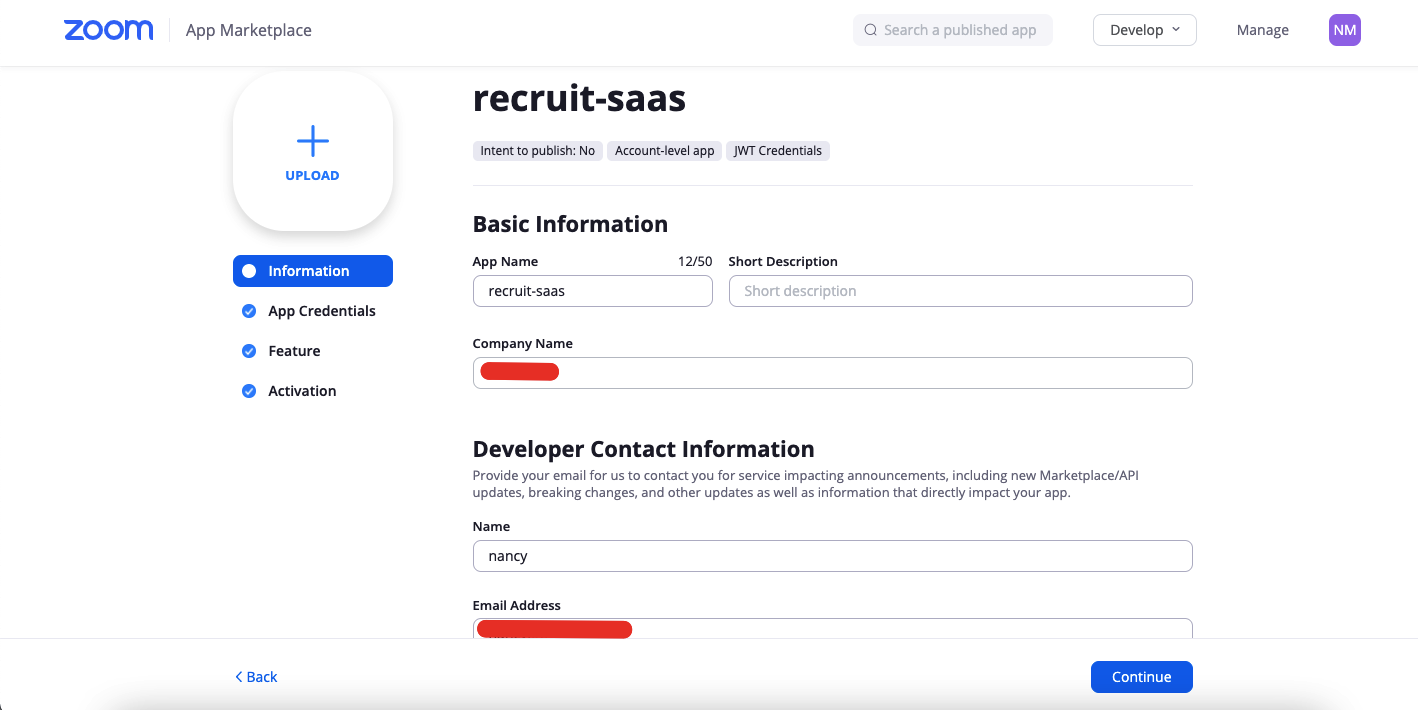Click the Developer Contact Information heading
Image resolution: width=1418 pixels, height=710 pixels.
pos(644,449)
